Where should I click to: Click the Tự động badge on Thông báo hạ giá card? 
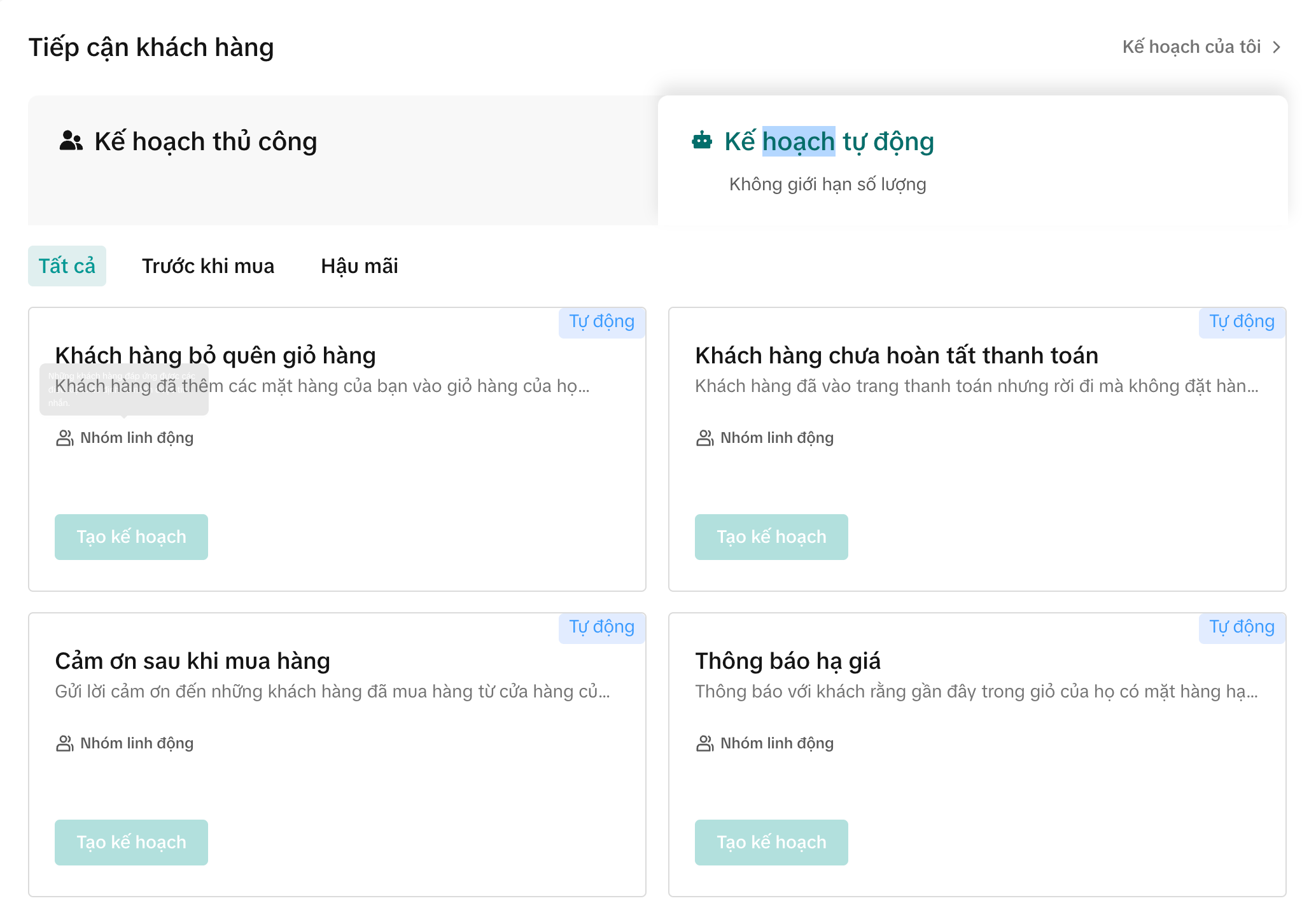[x=1242, y=627]
